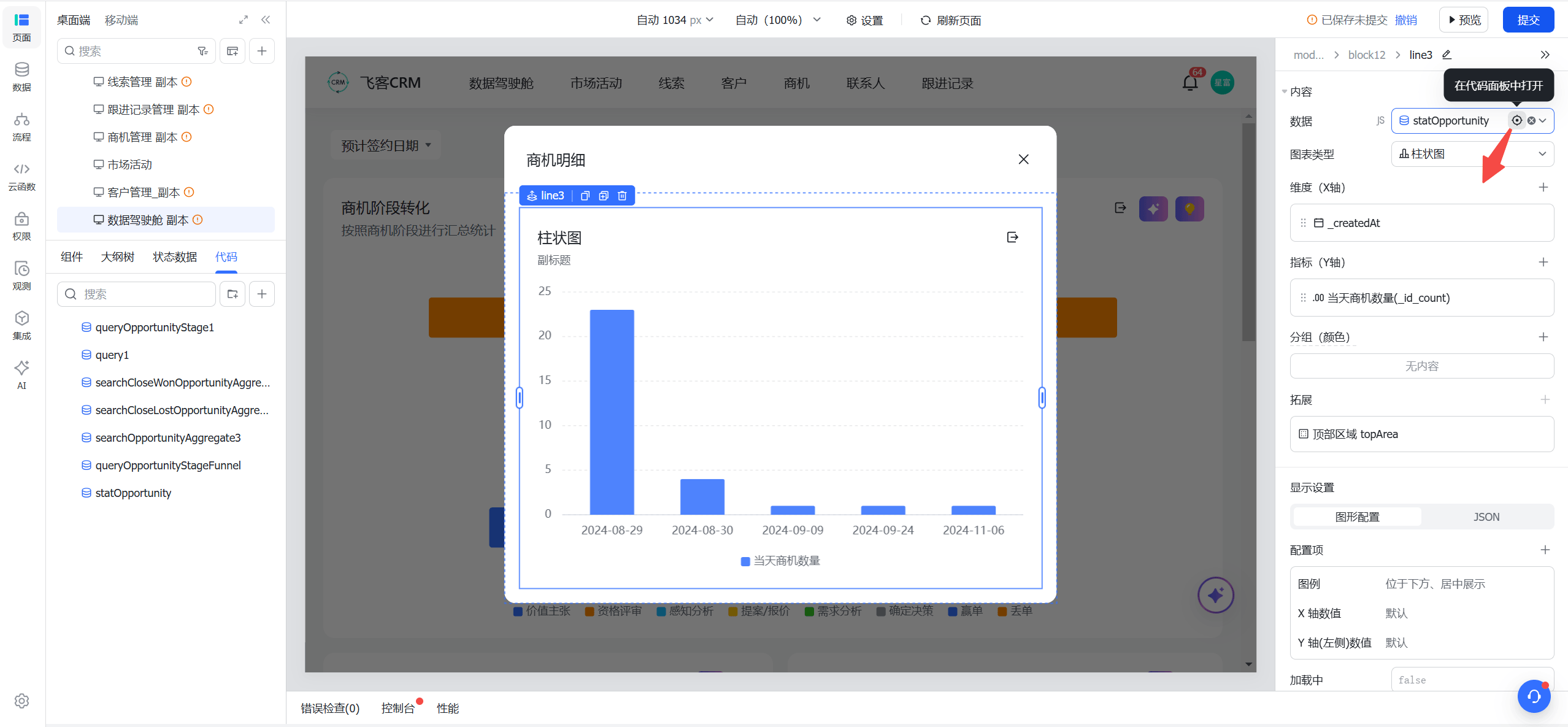Open the 观测 sidebar section

[x=21, y=275]
